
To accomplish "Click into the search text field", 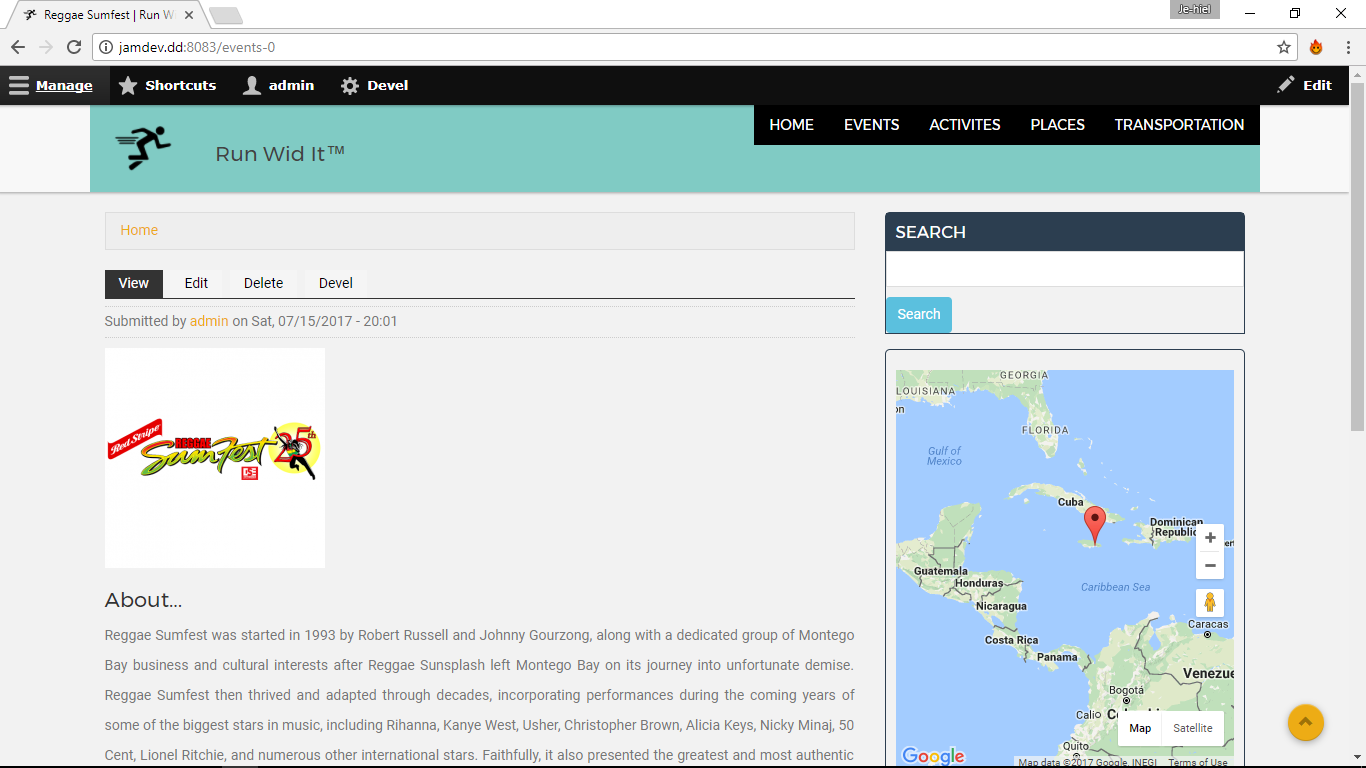I will (1064, 269).
